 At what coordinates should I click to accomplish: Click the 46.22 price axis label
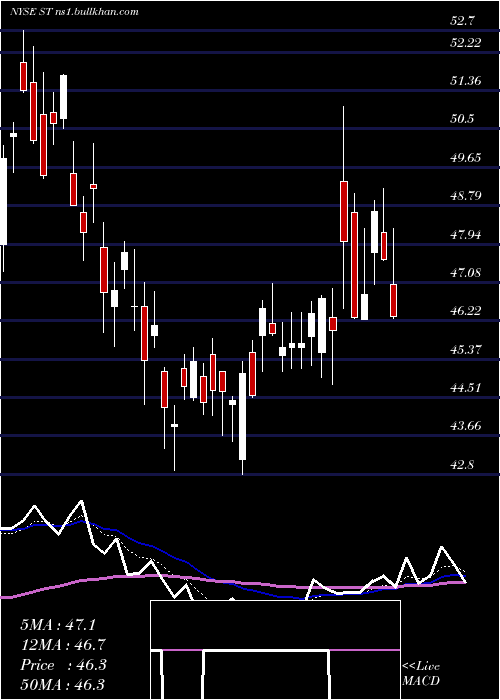pyautogui.click(x=465, y=311)
